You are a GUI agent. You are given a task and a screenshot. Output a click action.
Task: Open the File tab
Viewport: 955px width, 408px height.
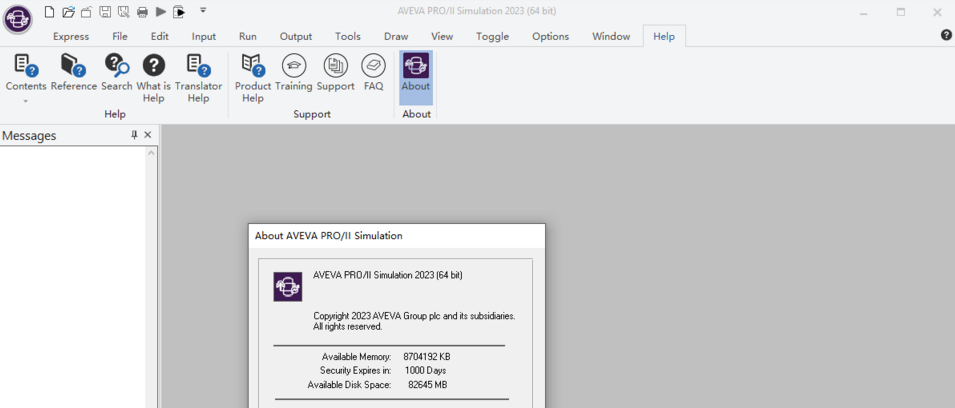120,37
